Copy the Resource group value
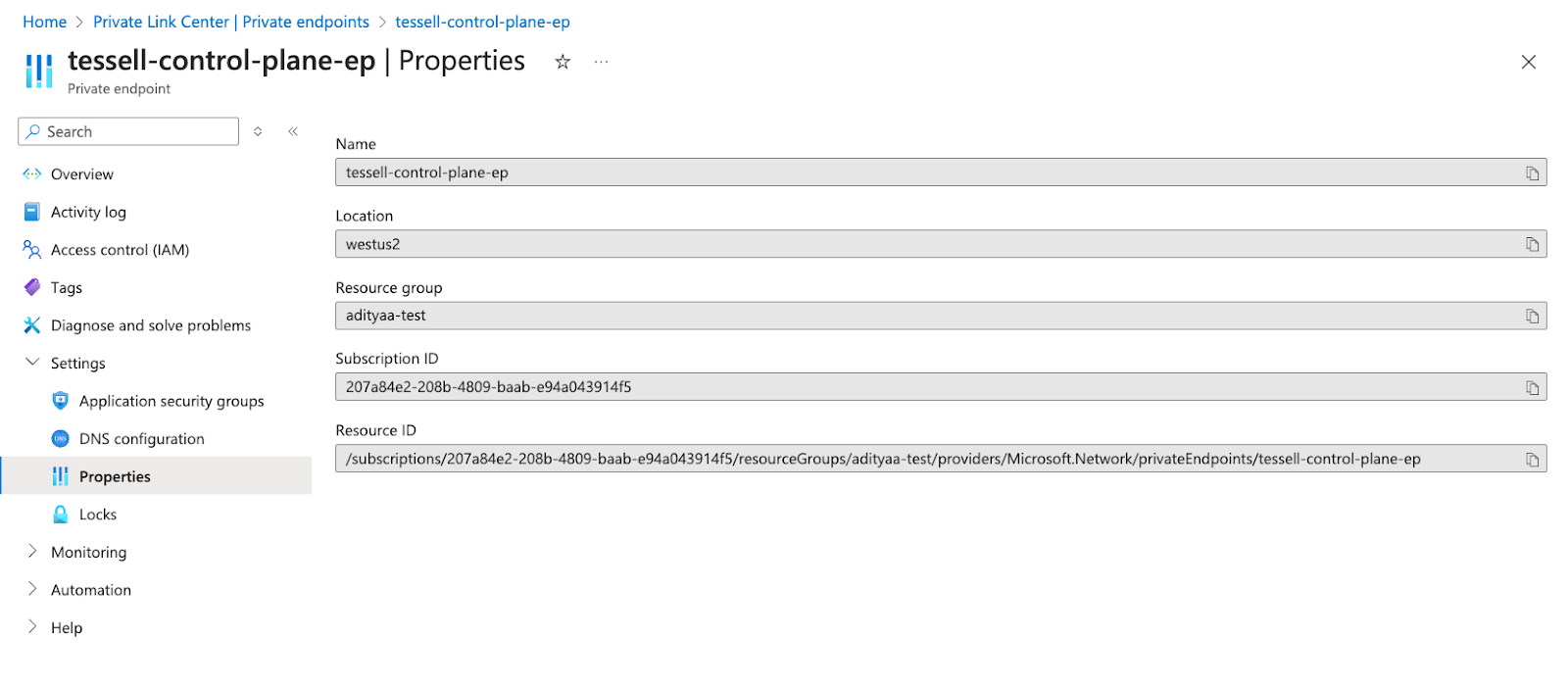This screenshot has height=688, width=1568. (1532, 317)
